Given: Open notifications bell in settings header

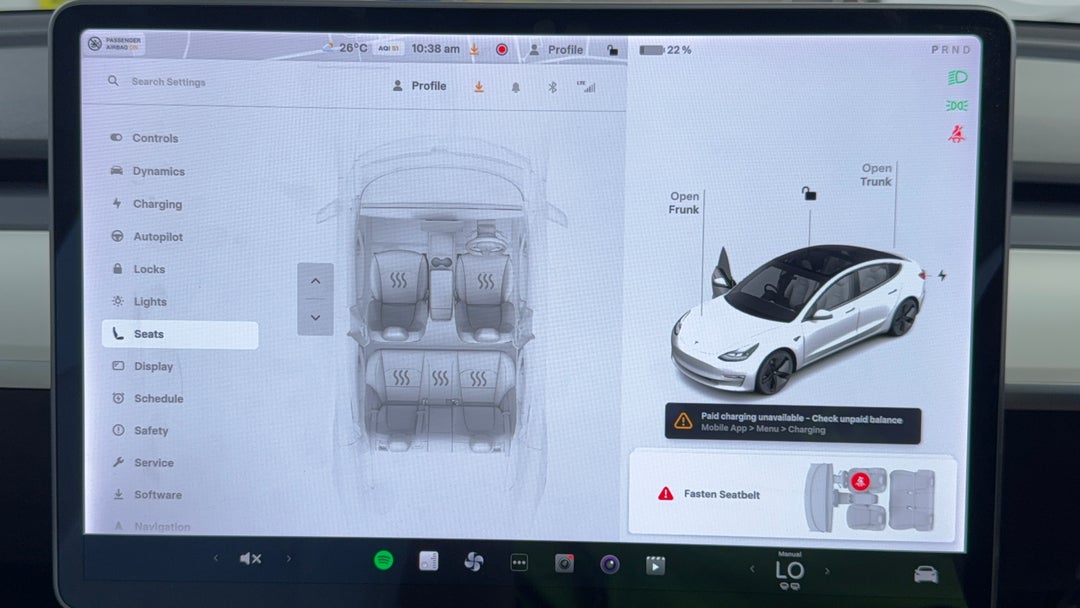Looking at the screenshot, I should 516,87.
